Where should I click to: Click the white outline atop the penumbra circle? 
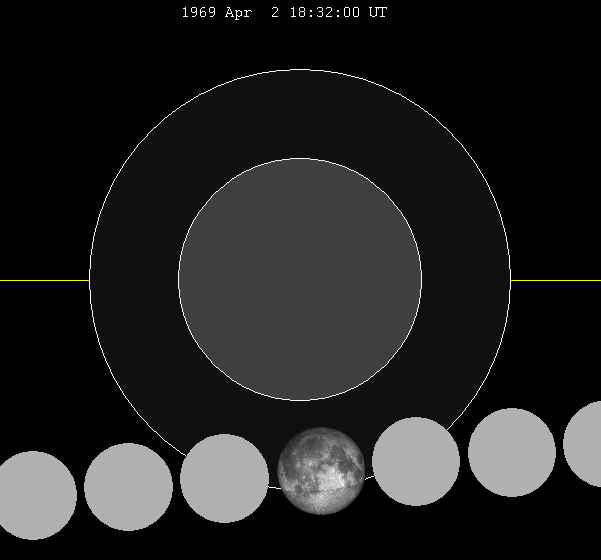pyautogui.click(x=300, y=70)
